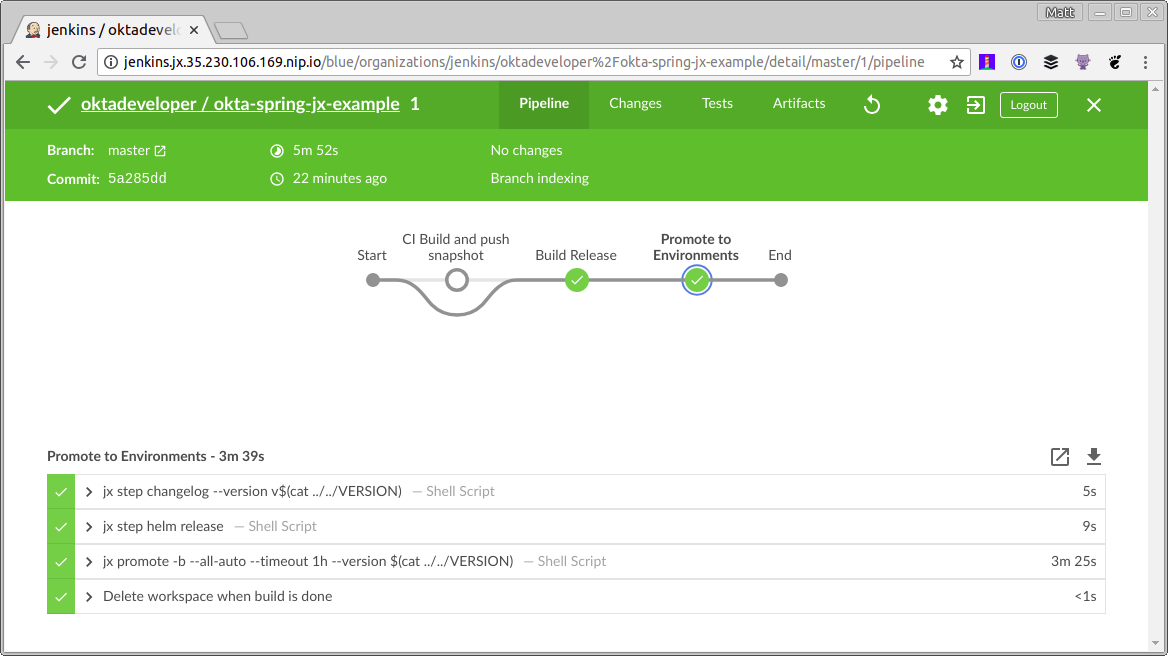Expand the jx promote step log

point(89,562)
